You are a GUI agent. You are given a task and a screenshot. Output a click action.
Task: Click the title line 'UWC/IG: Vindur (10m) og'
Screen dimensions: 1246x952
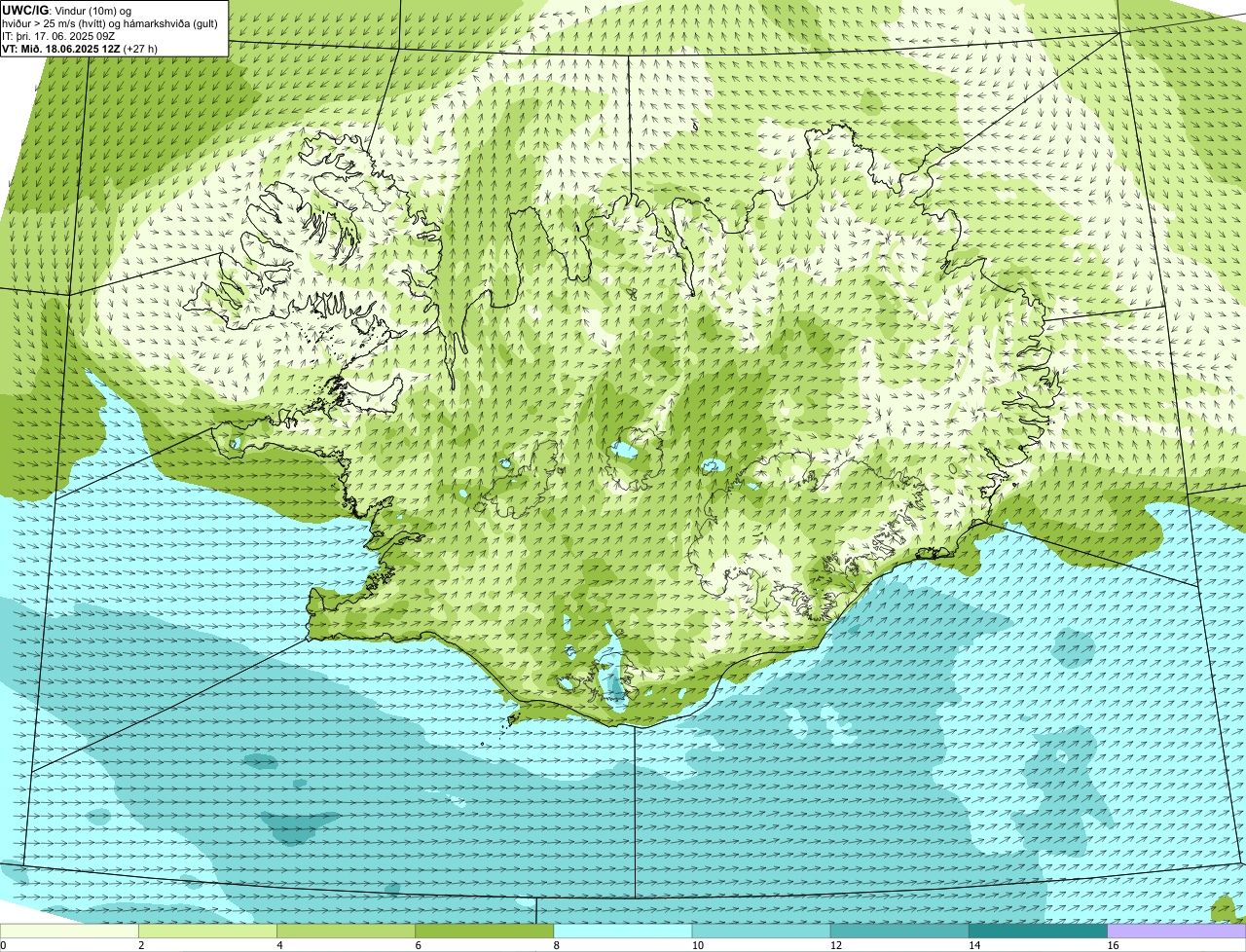tap(66, 10)
